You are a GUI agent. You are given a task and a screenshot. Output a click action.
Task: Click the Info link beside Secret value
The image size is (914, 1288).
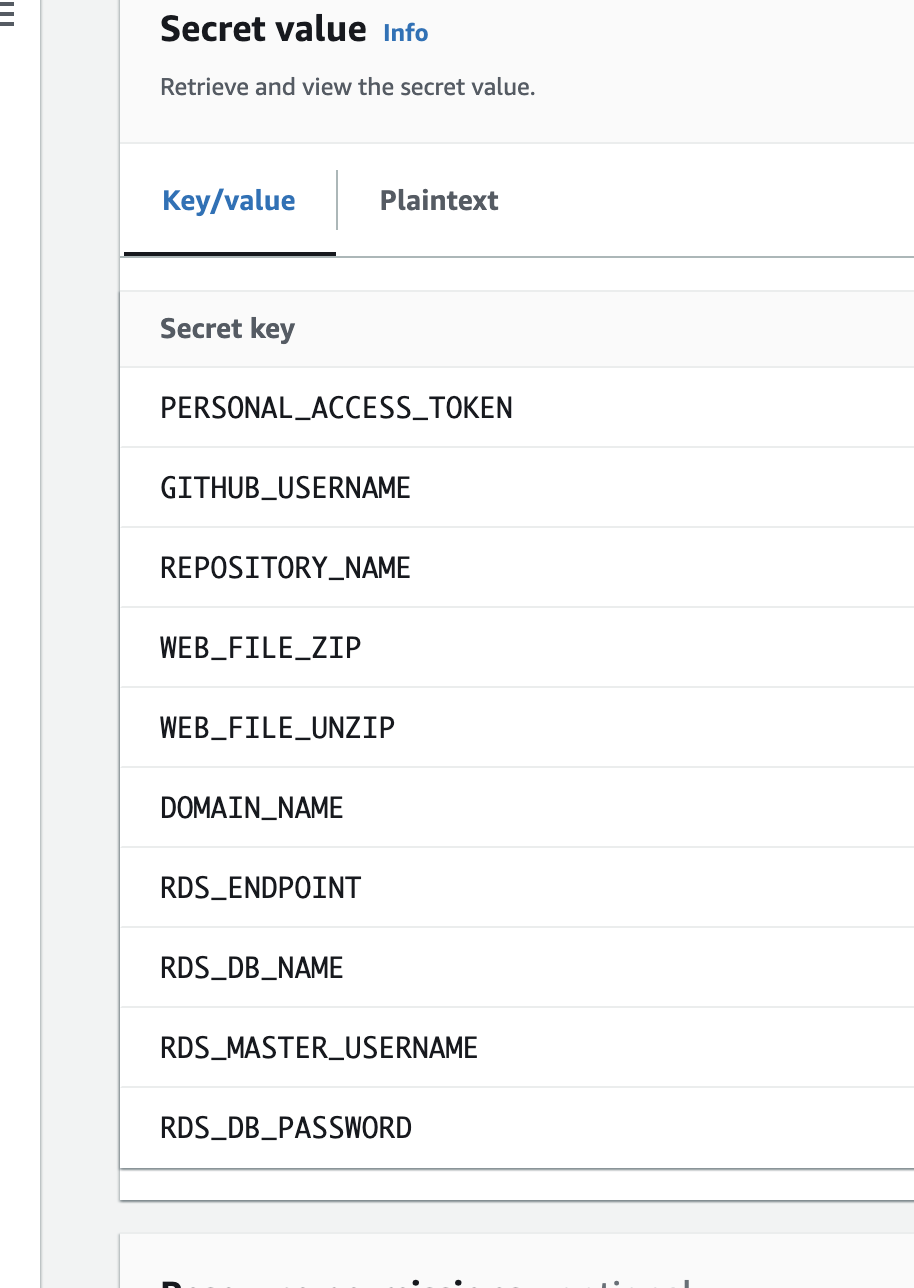(405, 33)
